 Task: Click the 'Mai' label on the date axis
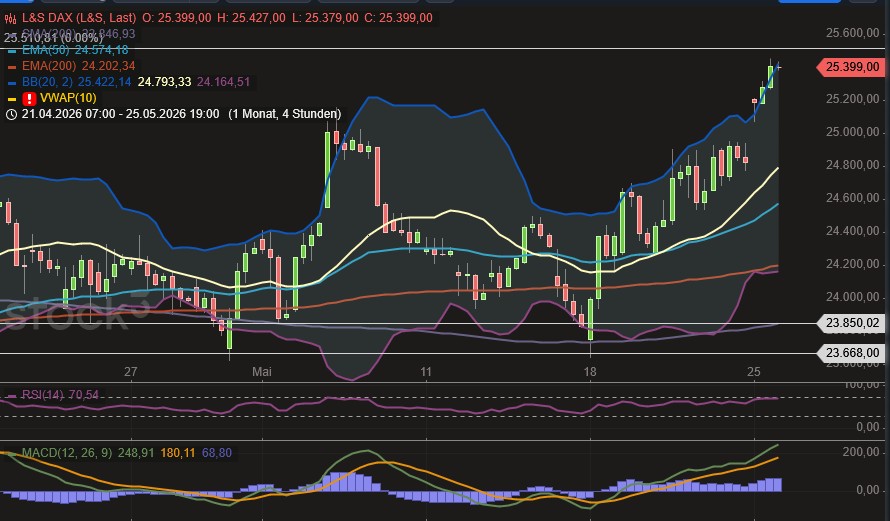262,372
